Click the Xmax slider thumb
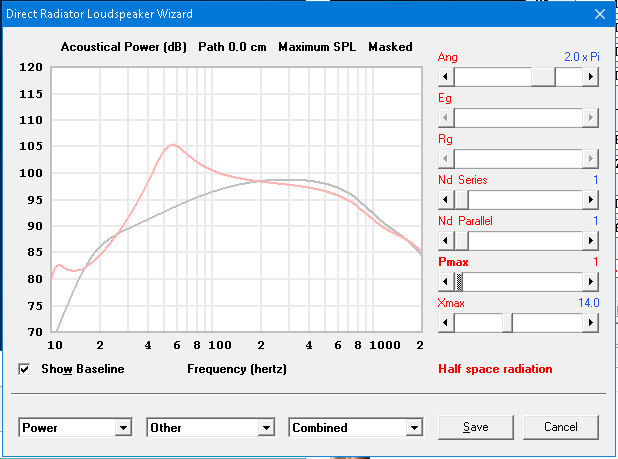 [507, 322]
